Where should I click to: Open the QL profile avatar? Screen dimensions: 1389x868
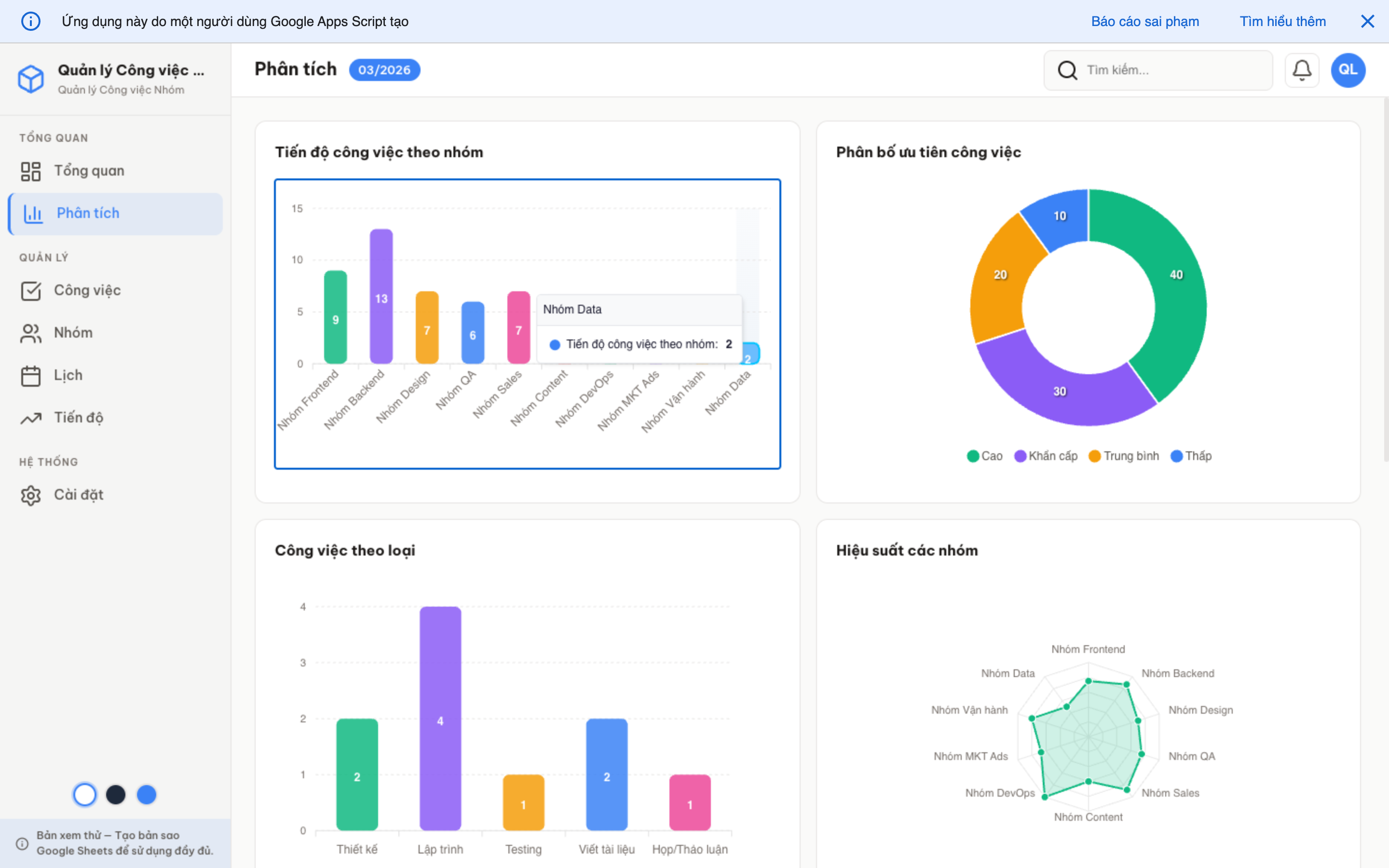[1348, 69]
